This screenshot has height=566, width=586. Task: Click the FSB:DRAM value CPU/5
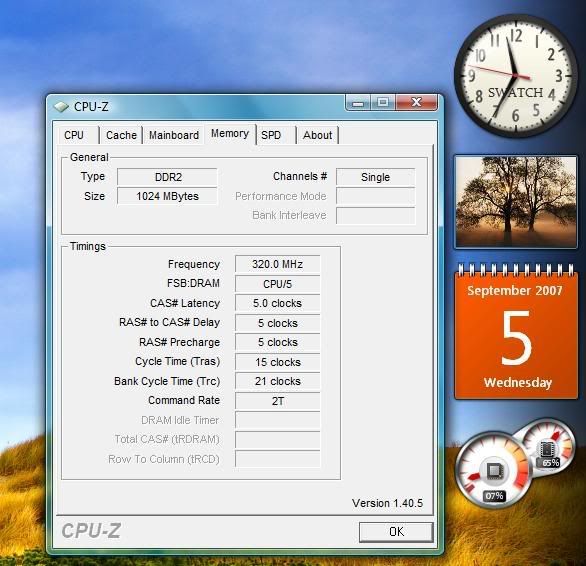pyautogui.click(x=277, y=284)
